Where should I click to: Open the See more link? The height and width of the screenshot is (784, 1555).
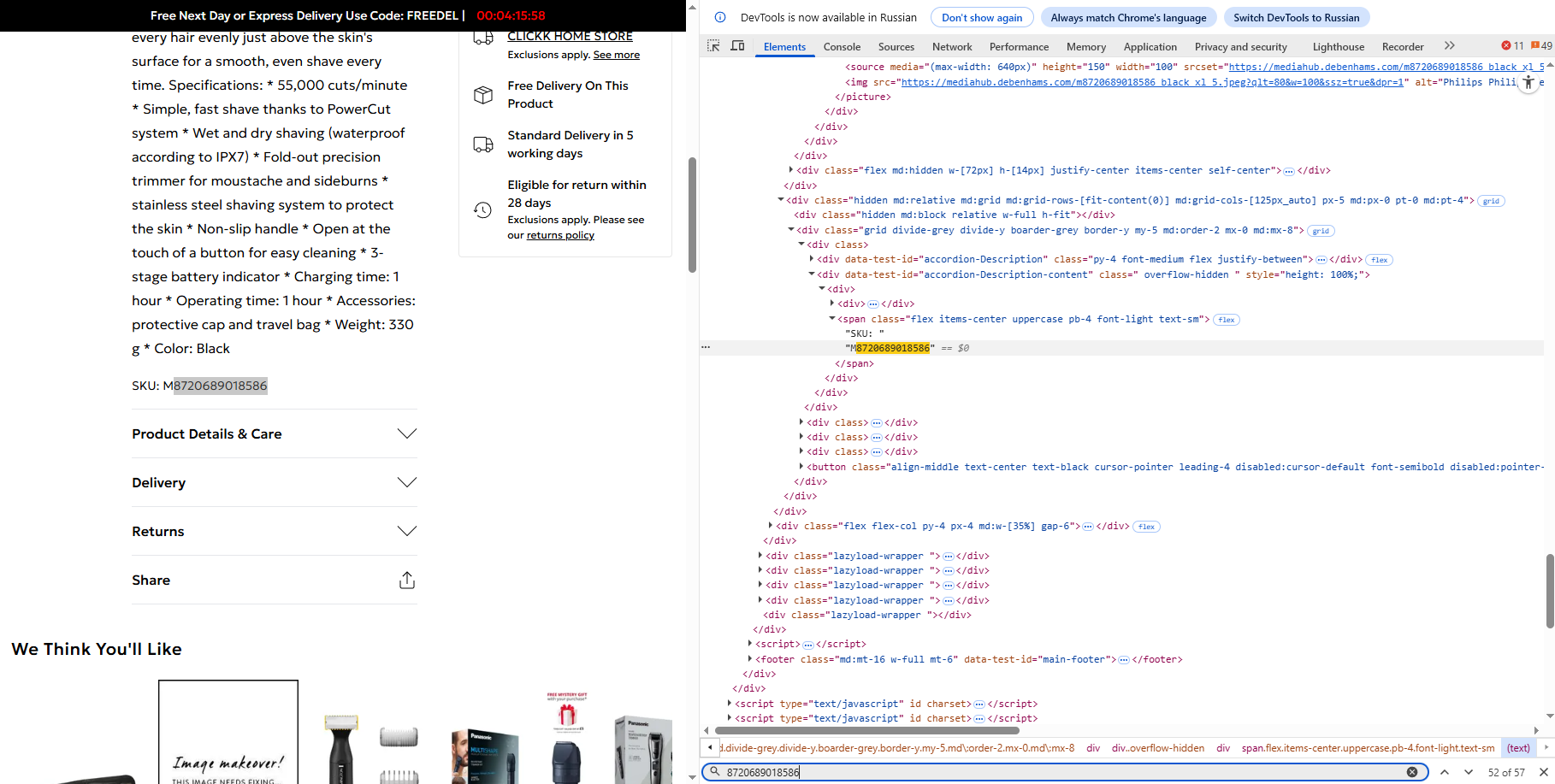click(617, 55)
